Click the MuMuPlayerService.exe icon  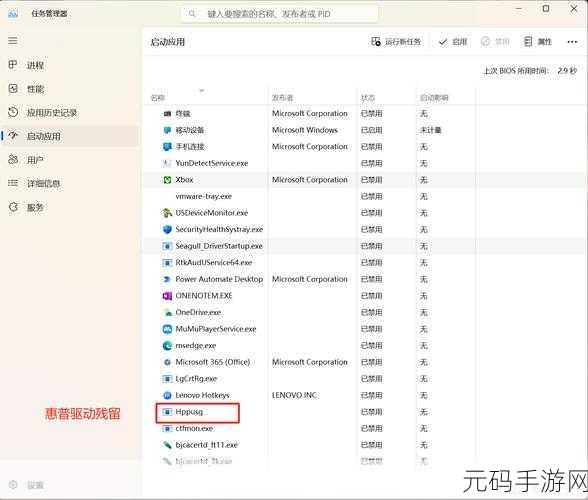167,329
